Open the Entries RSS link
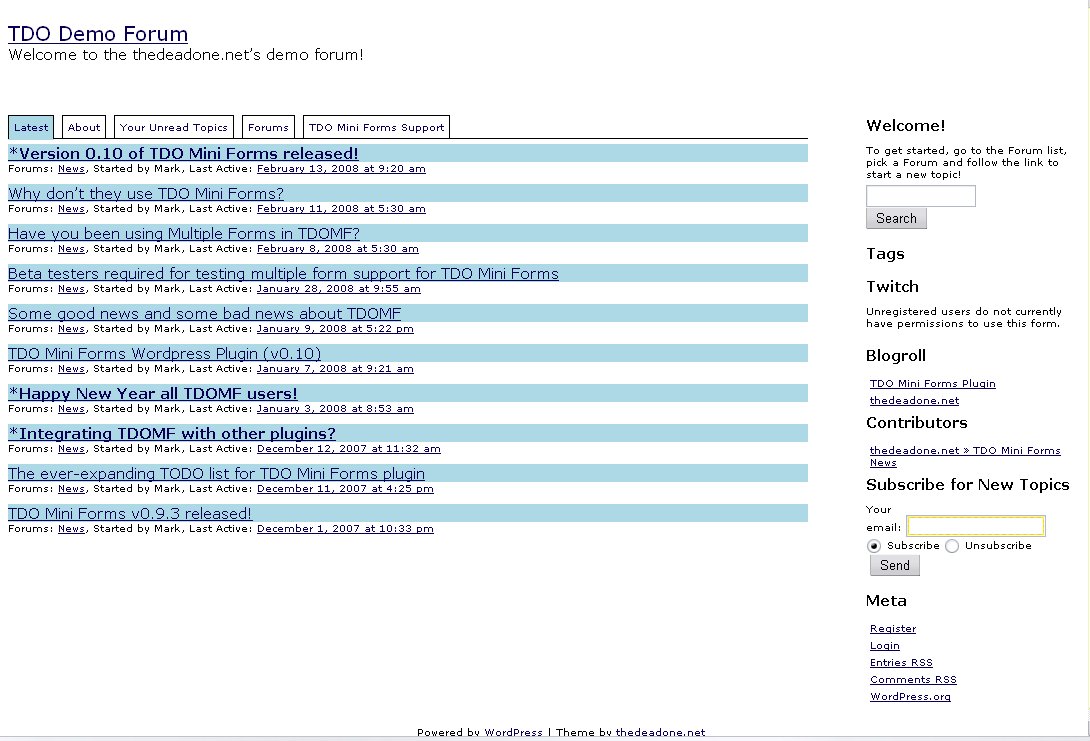Screen dimensions: 1090x741 [901, 663]
